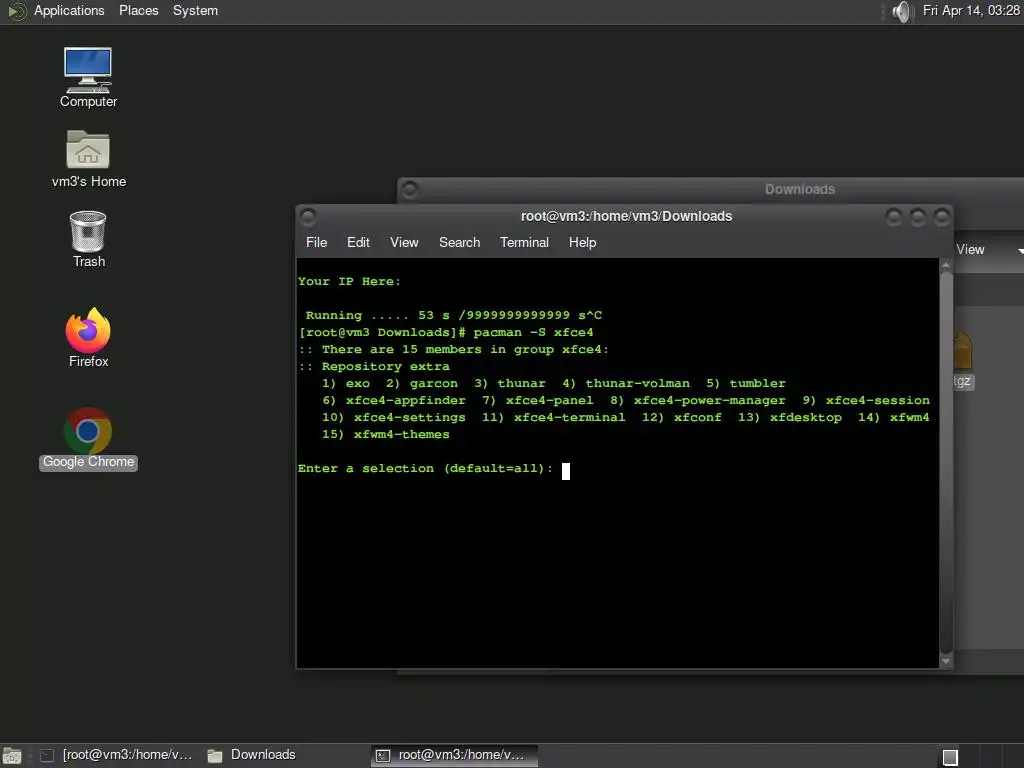This screenshot has height=768, width=1024.
Task: Click the clock showing Fri Apr 14, 03:28
Action: coord(970,11)
